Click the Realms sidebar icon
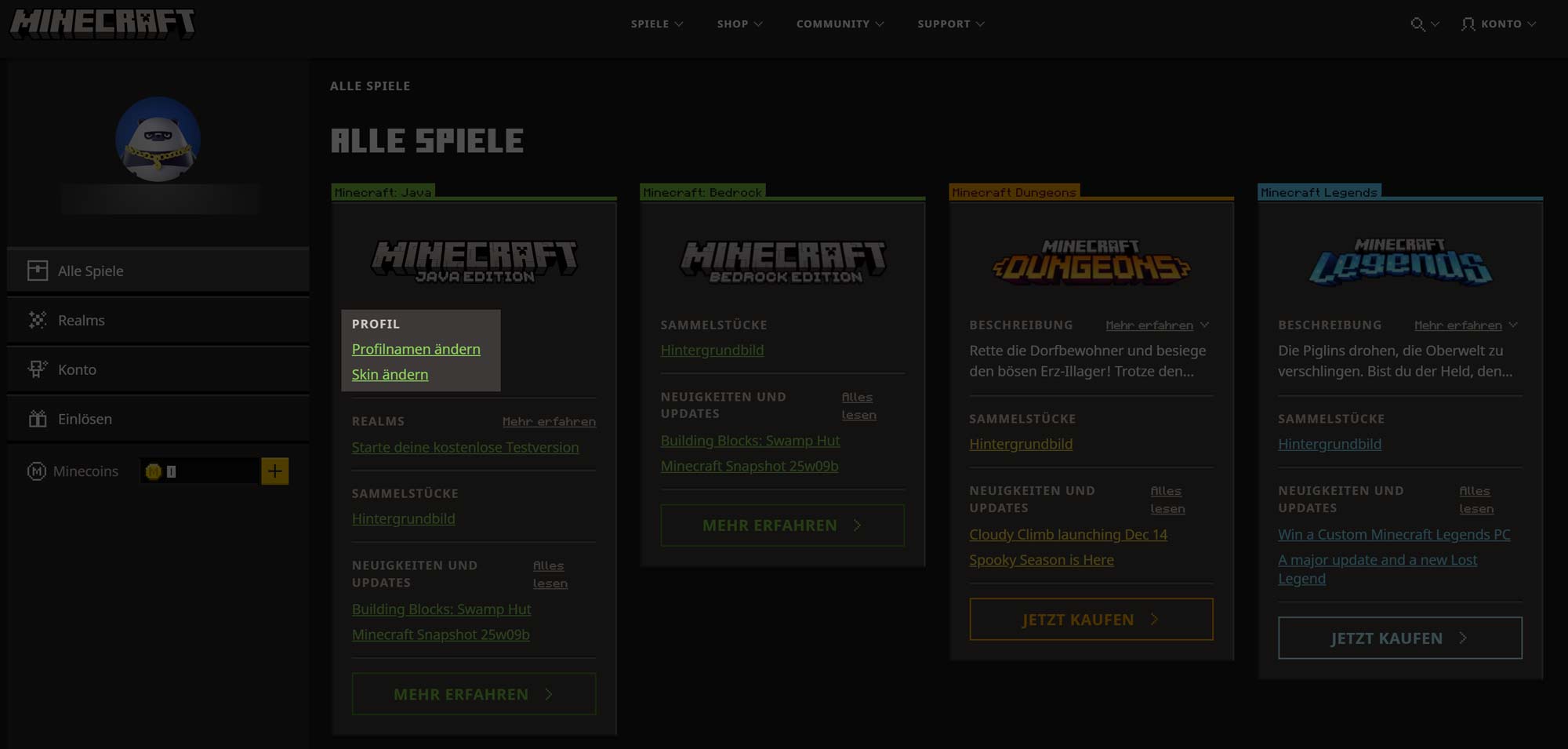This screenshot has height=749, width=1568. click(38, 320)
